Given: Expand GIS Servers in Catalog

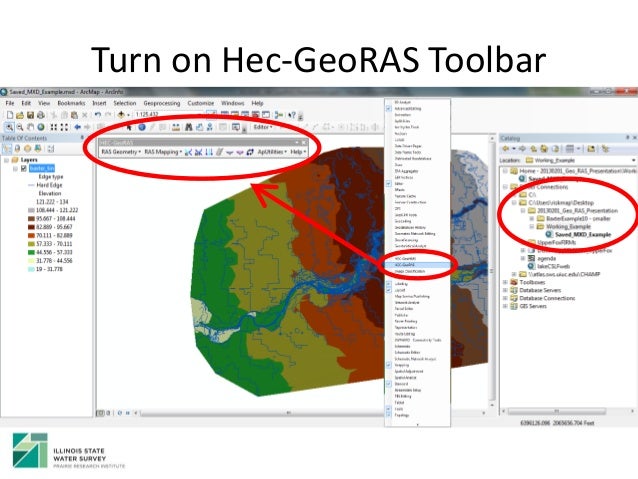Looking at the screenshot, I should (x=505, y=306).
